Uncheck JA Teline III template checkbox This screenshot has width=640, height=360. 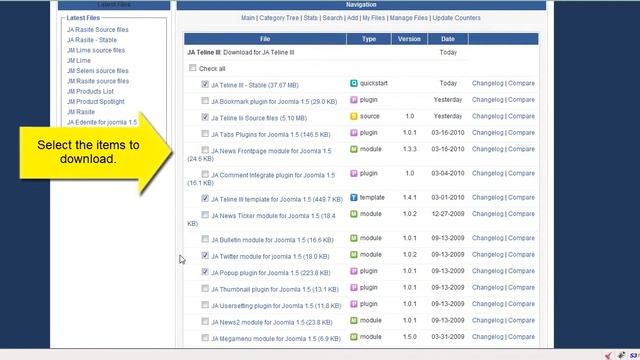[205, 198]
